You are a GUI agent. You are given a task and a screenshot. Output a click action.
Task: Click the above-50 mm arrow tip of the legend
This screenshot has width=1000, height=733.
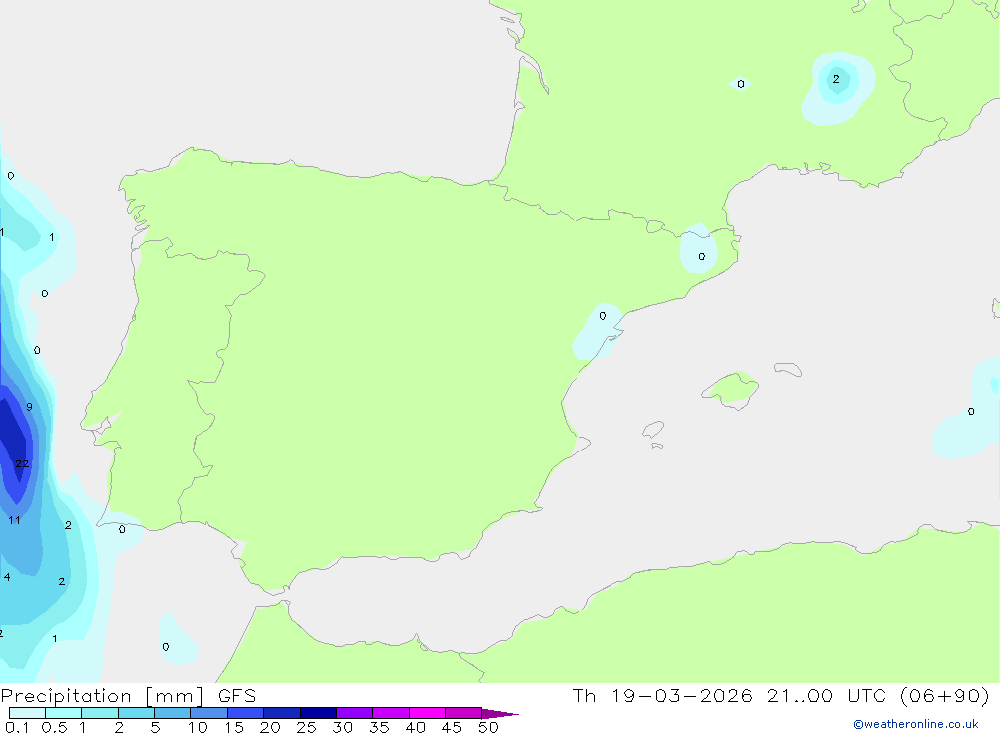pos(499,714)
